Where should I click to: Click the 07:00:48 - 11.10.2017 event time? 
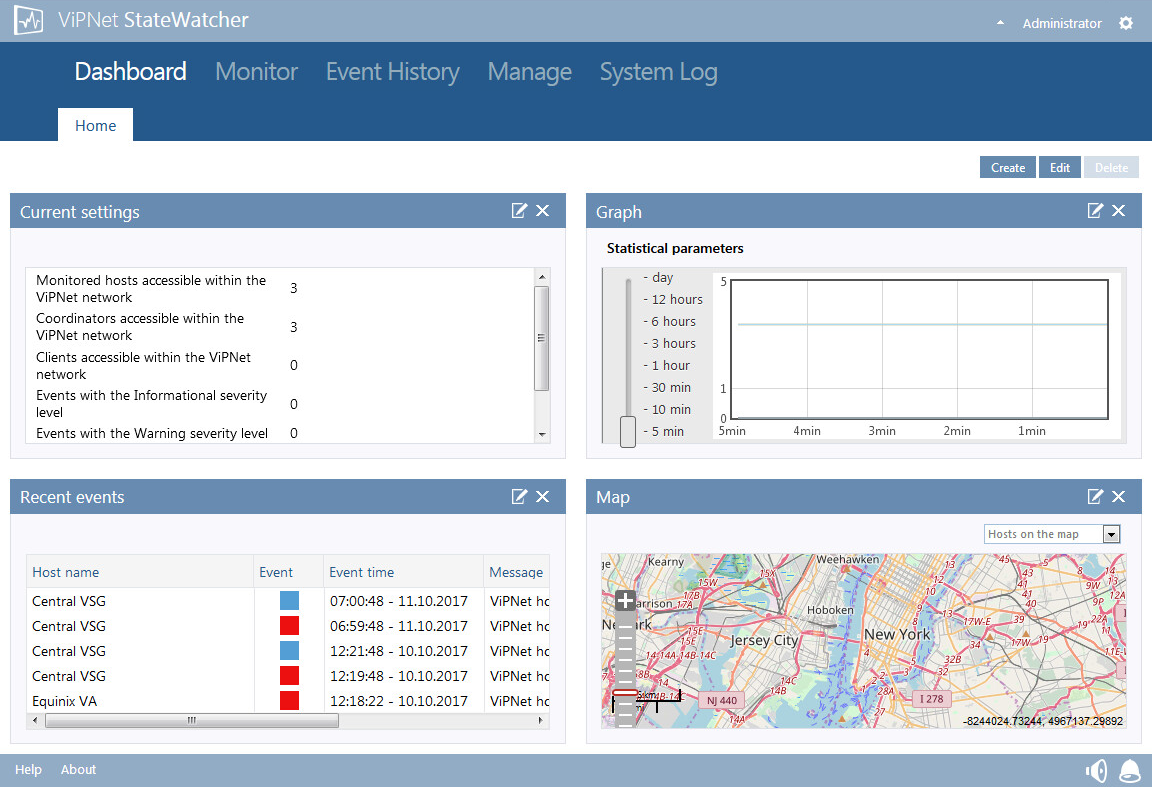399,601
